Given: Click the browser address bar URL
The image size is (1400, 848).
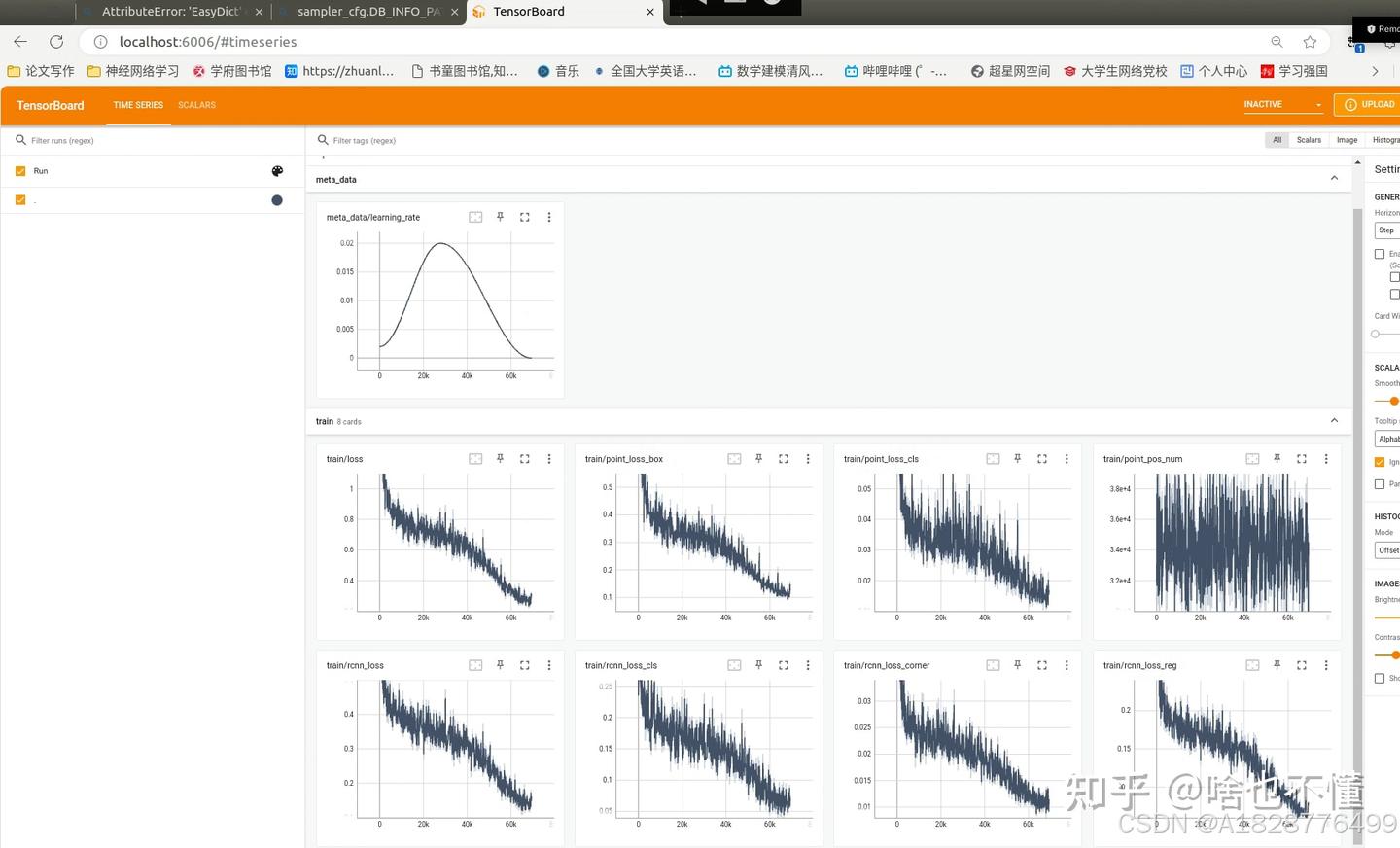Looking at the screenshot, I should coord(208,42).
